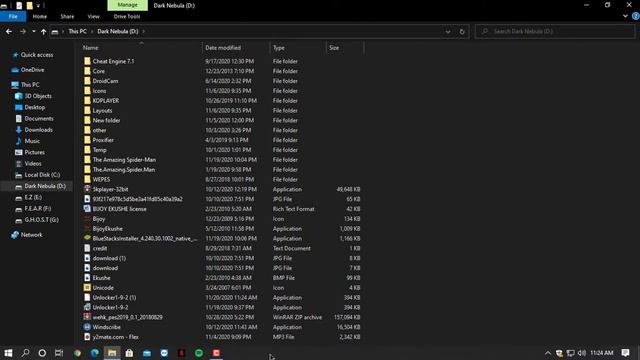Select the WEPES folder icon
This screenshot has width=640, height=360.
click(87, 179)
